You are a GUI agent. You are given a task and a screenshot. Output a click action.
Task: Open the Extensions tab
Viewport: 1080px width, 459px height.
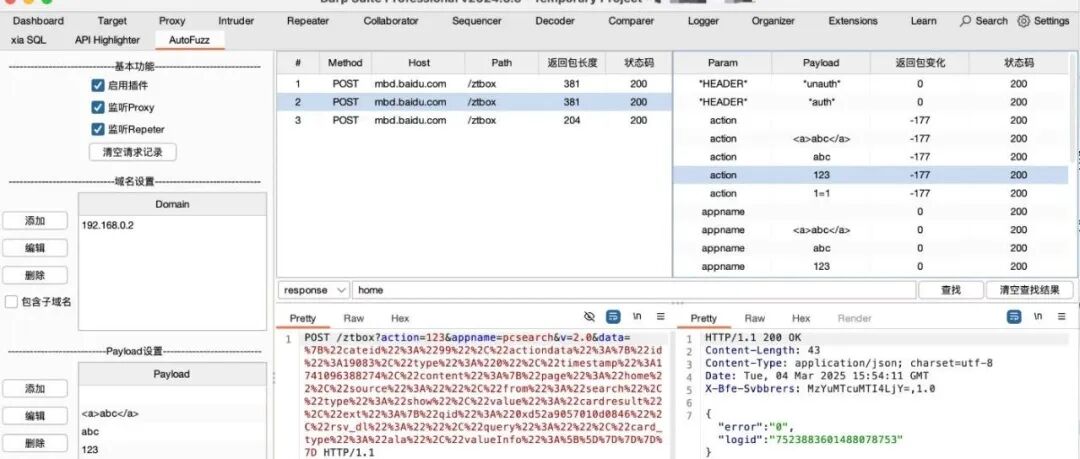pyautogui.click(x=853, y=21)
